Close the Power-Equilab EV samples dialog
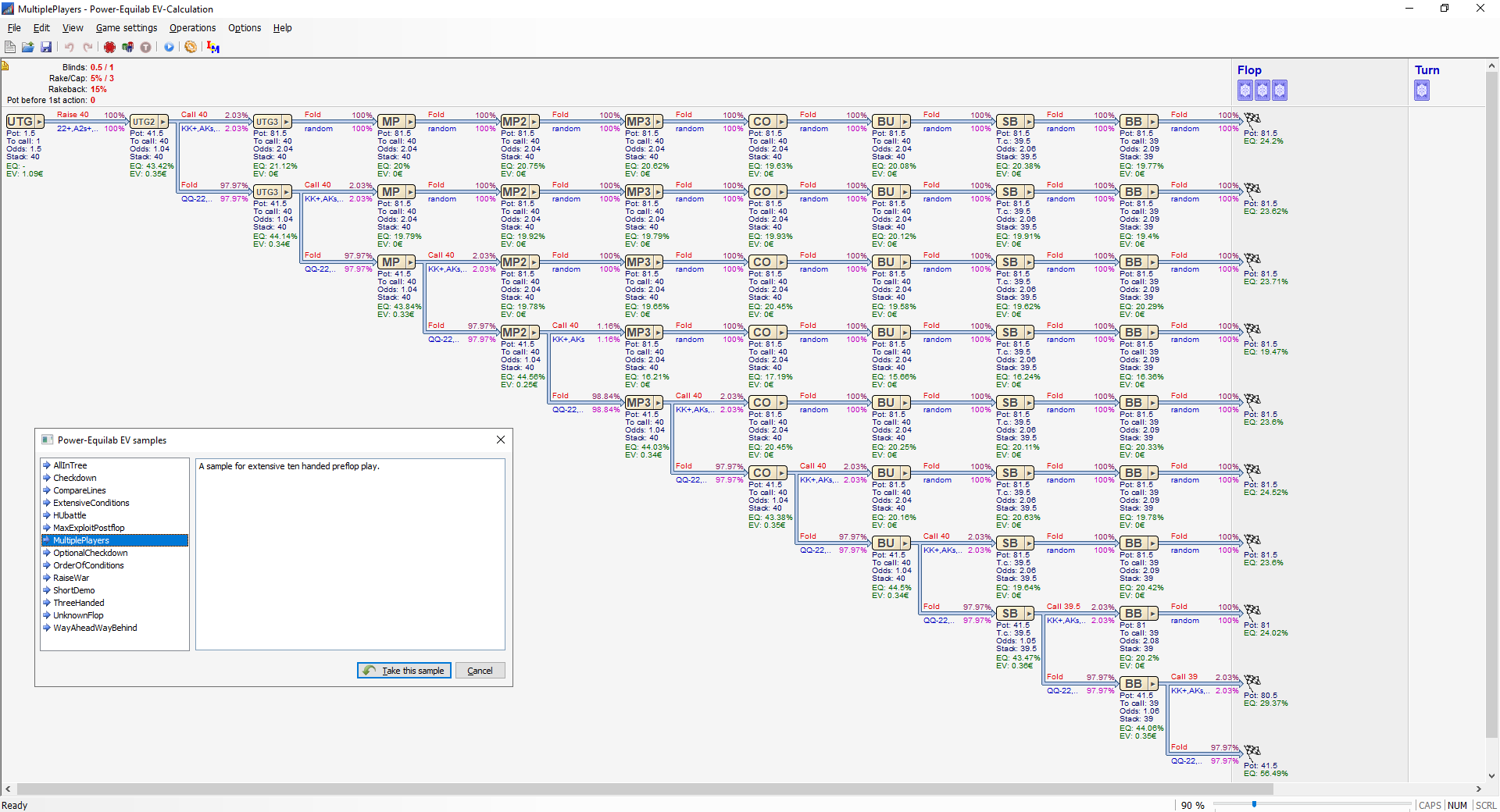Image resolution: width=1500 pixels, height=812 pixels. point(501,440)
